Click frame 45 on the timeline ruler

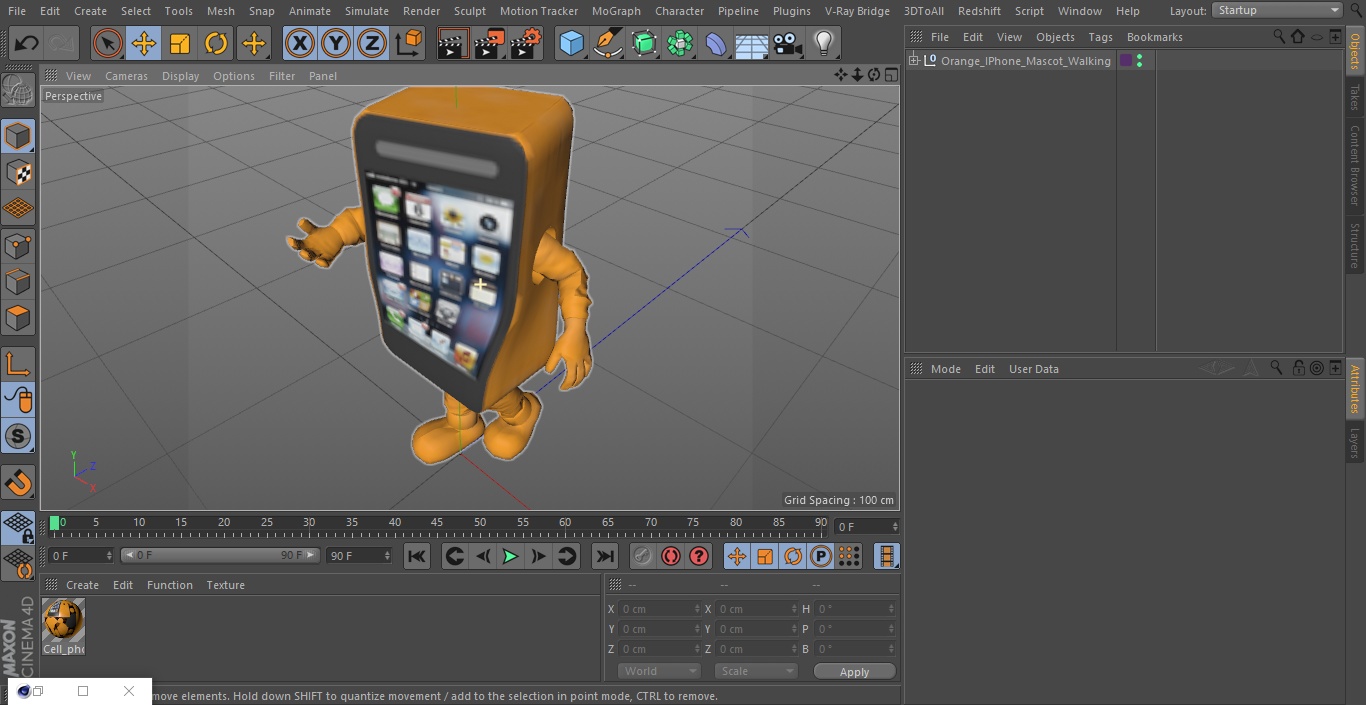click(437, 523)
